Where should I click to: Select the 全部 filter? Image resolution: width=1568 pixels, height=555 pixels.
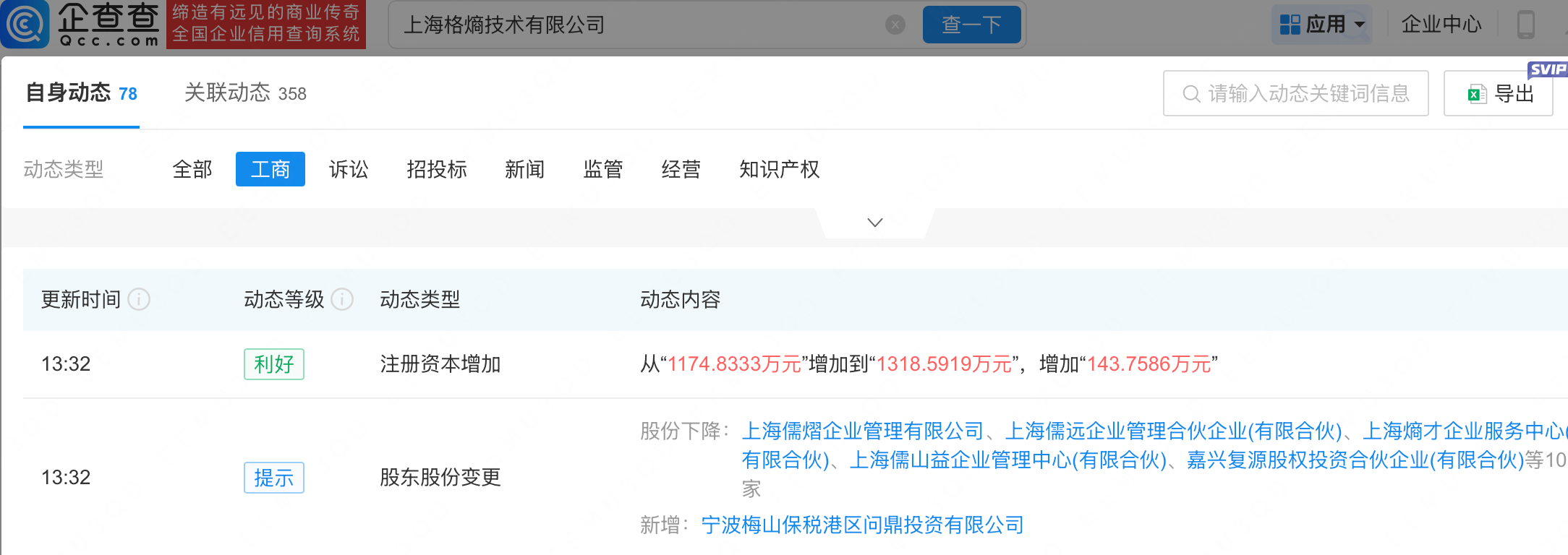192,169
